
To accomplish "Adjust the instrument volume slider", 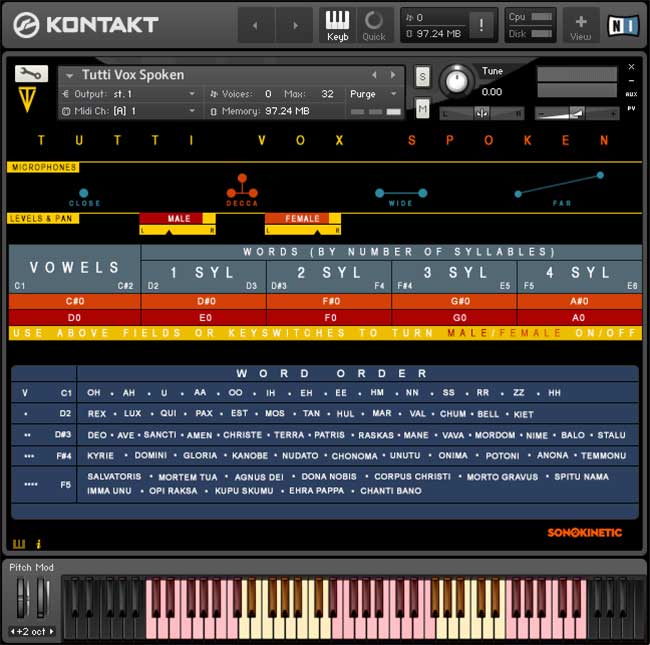I will [577, 113].
